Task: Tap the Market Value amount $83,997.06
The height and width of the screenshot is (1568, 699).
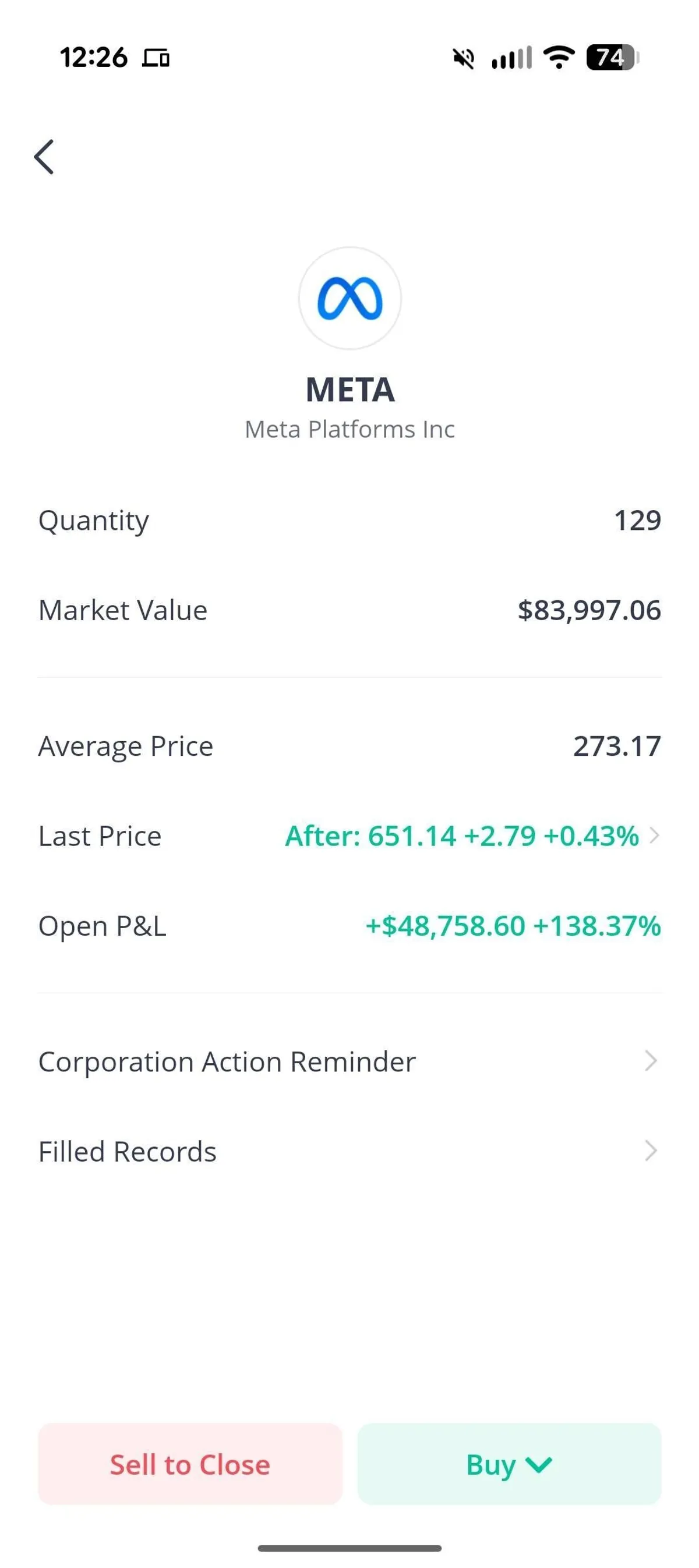Action: pos(589,611)
